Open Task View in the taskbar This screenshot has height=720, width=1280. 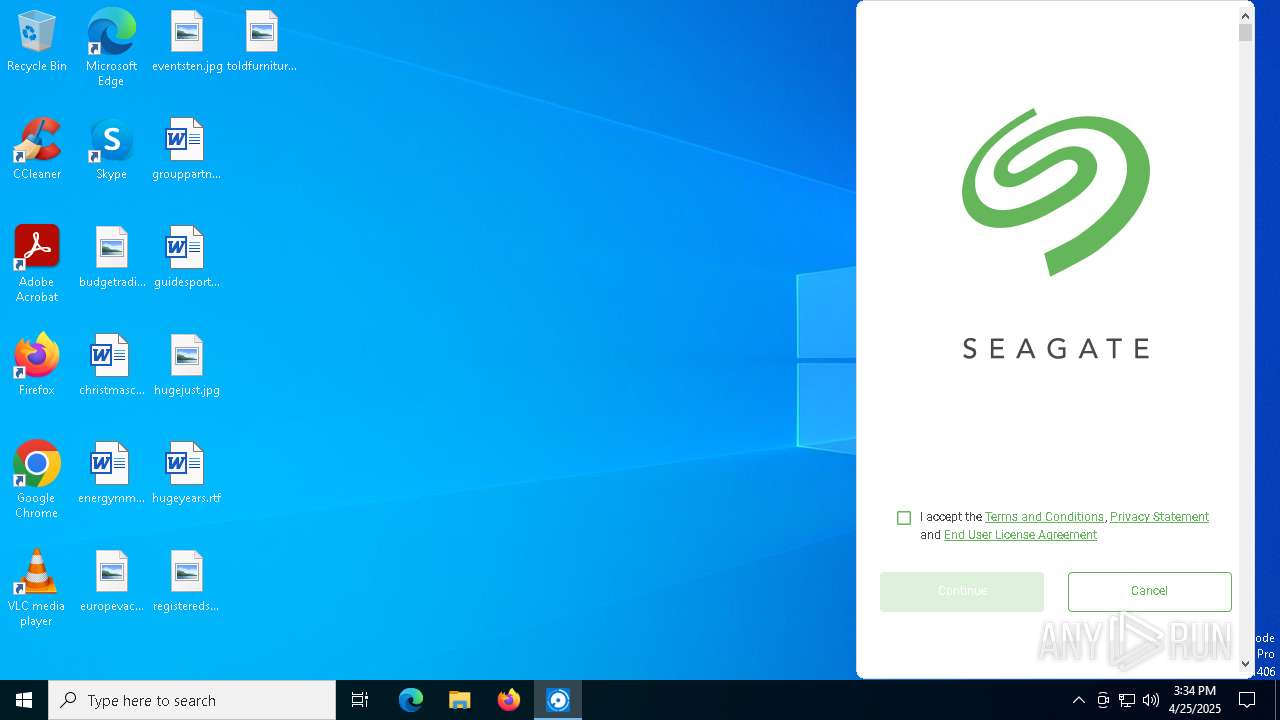tap(360, 700)
